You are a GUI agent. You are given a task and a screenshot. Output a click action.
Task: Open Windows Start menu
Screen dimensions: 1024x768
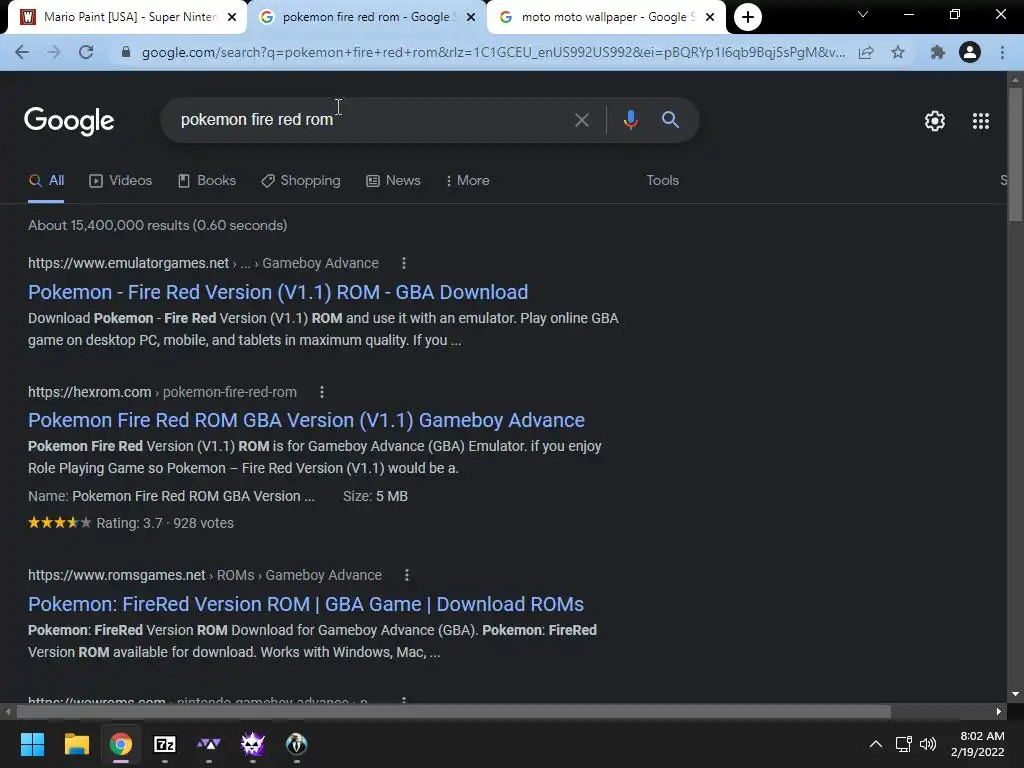(x=32, y=744)
